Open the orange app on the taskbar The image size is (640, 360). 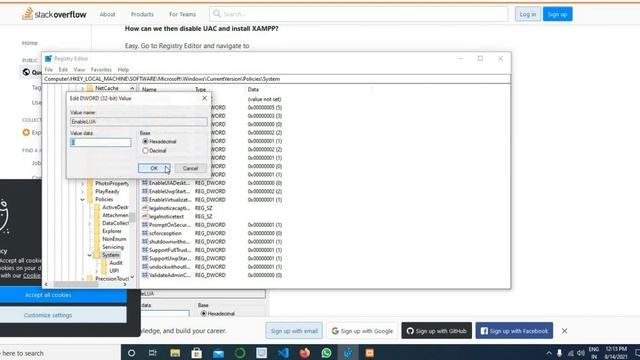369,353
